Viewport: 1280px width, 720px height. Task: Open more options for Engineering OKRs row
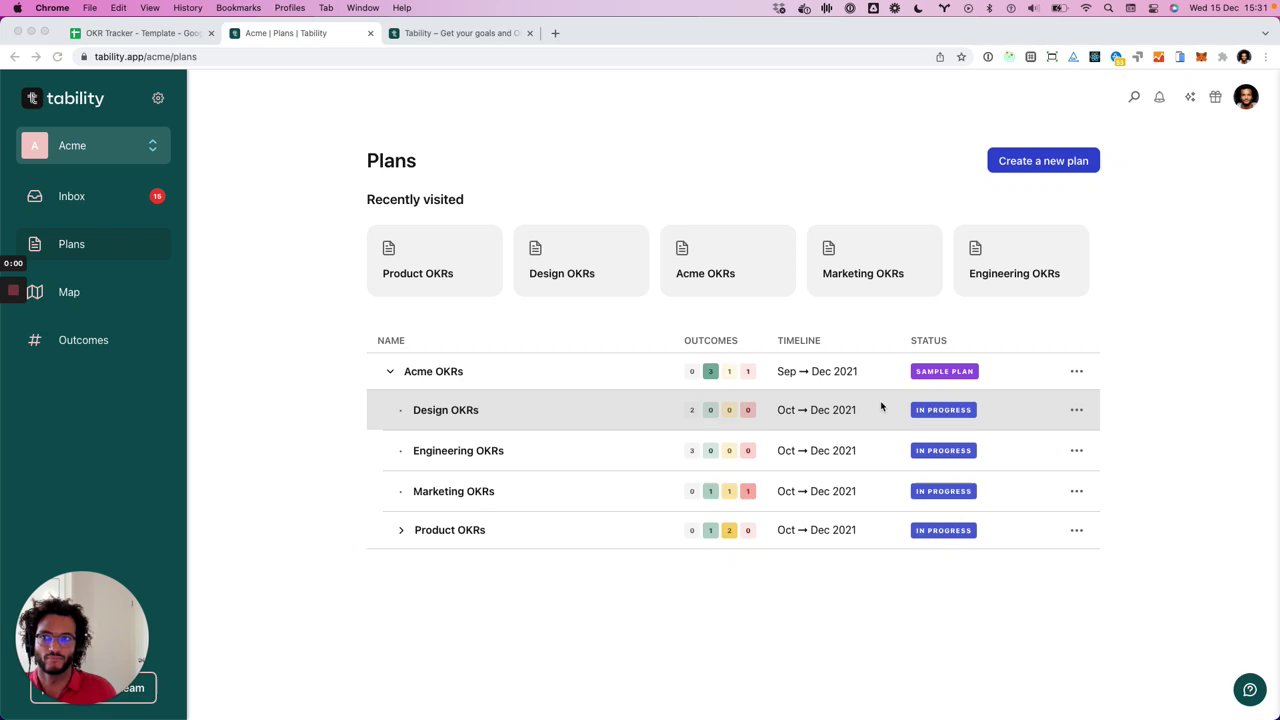click(x=1076, y=451)
